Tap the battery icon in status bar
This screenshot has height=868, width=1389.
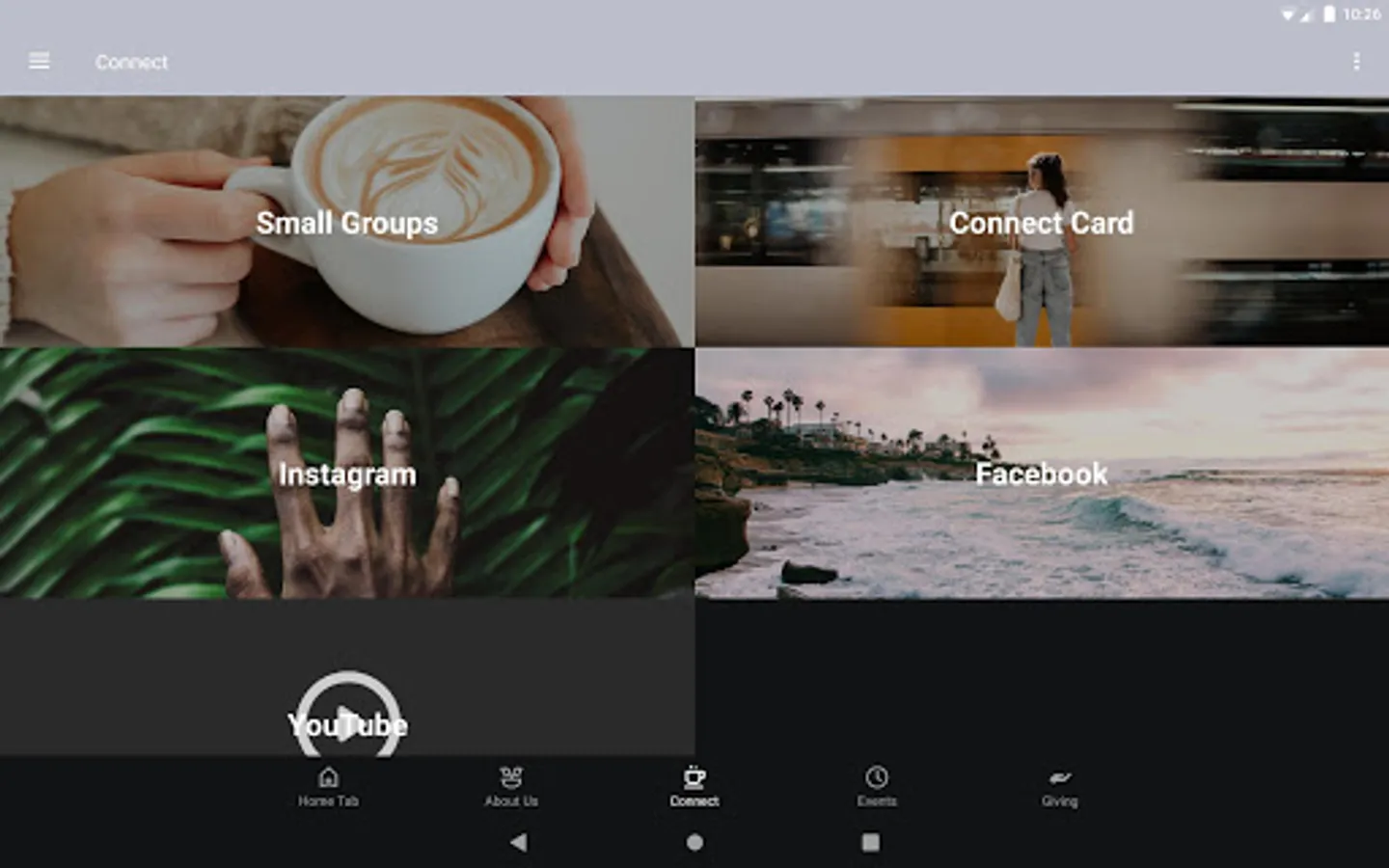tap(1329, 14)
